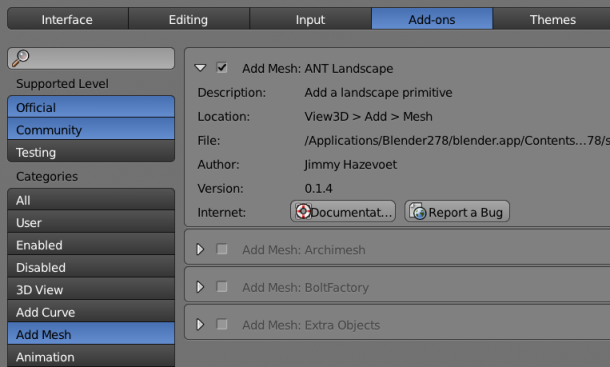610x367 pixels.
Task: Click the 'View3D > Add > Mesh' location
Action: 368,116
